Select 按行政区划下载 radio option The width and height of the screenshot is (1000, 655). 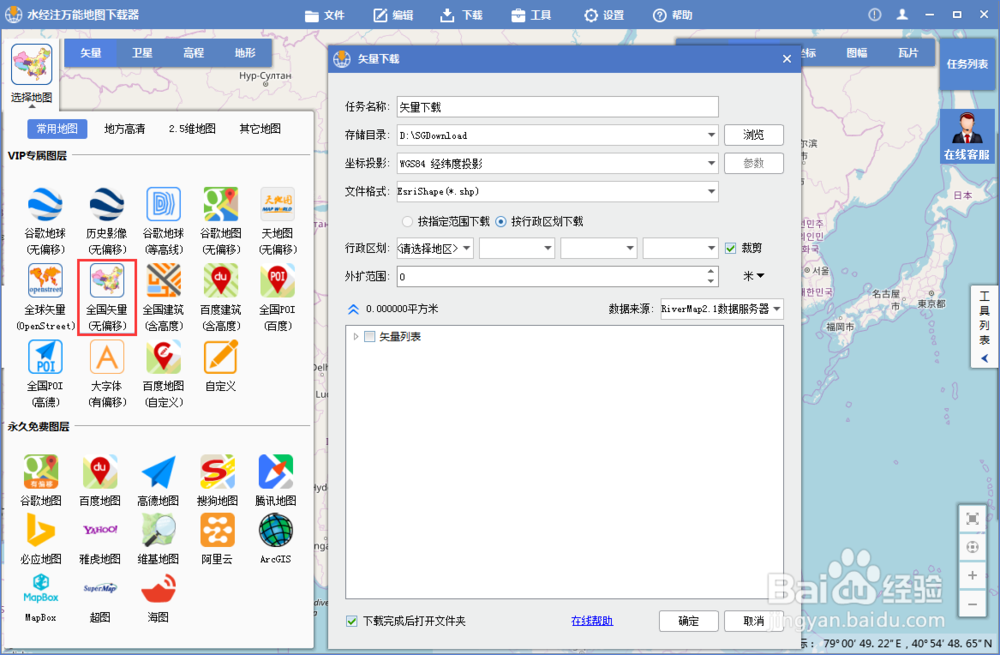click(501, 221)
